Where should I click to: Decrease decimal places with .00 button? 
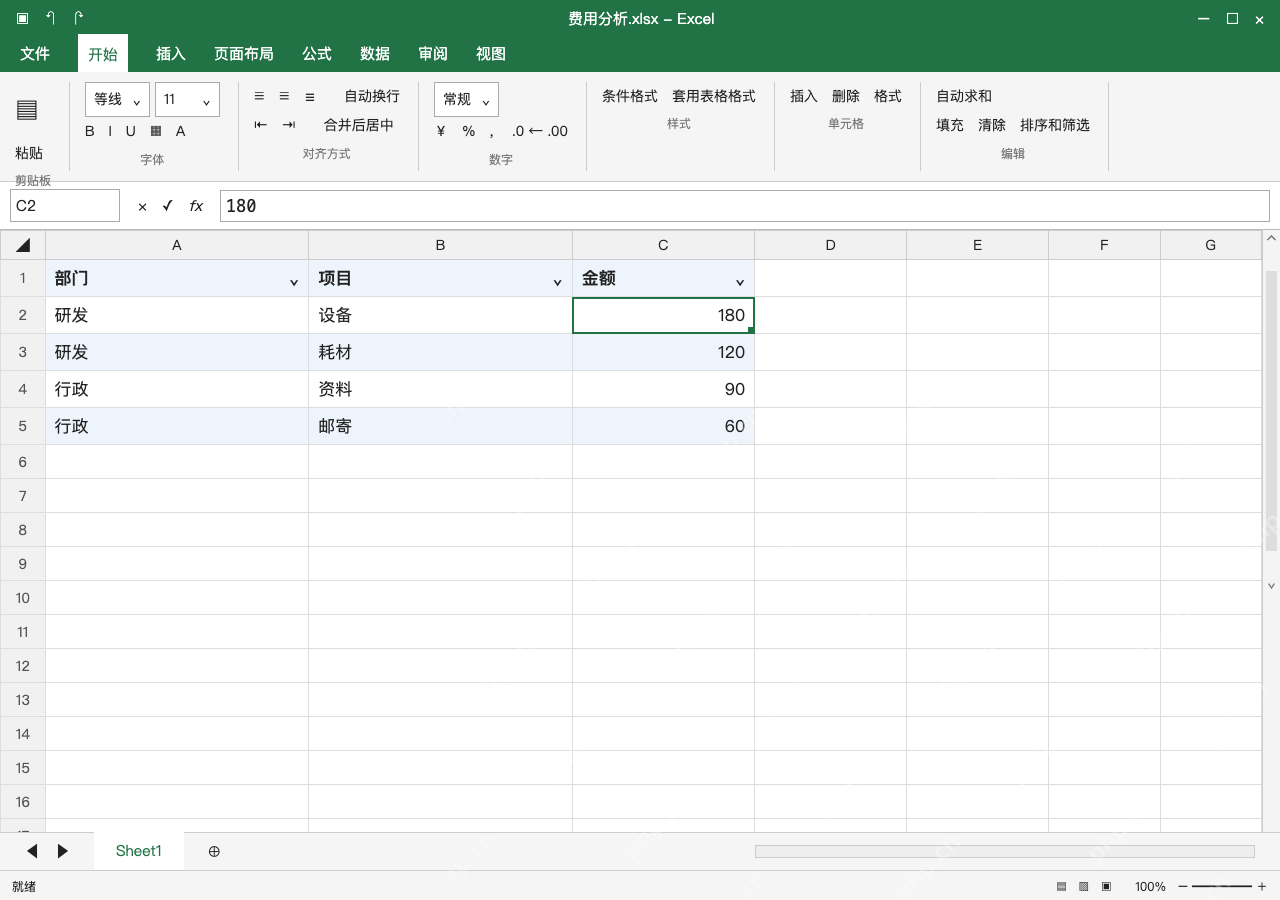556,131
